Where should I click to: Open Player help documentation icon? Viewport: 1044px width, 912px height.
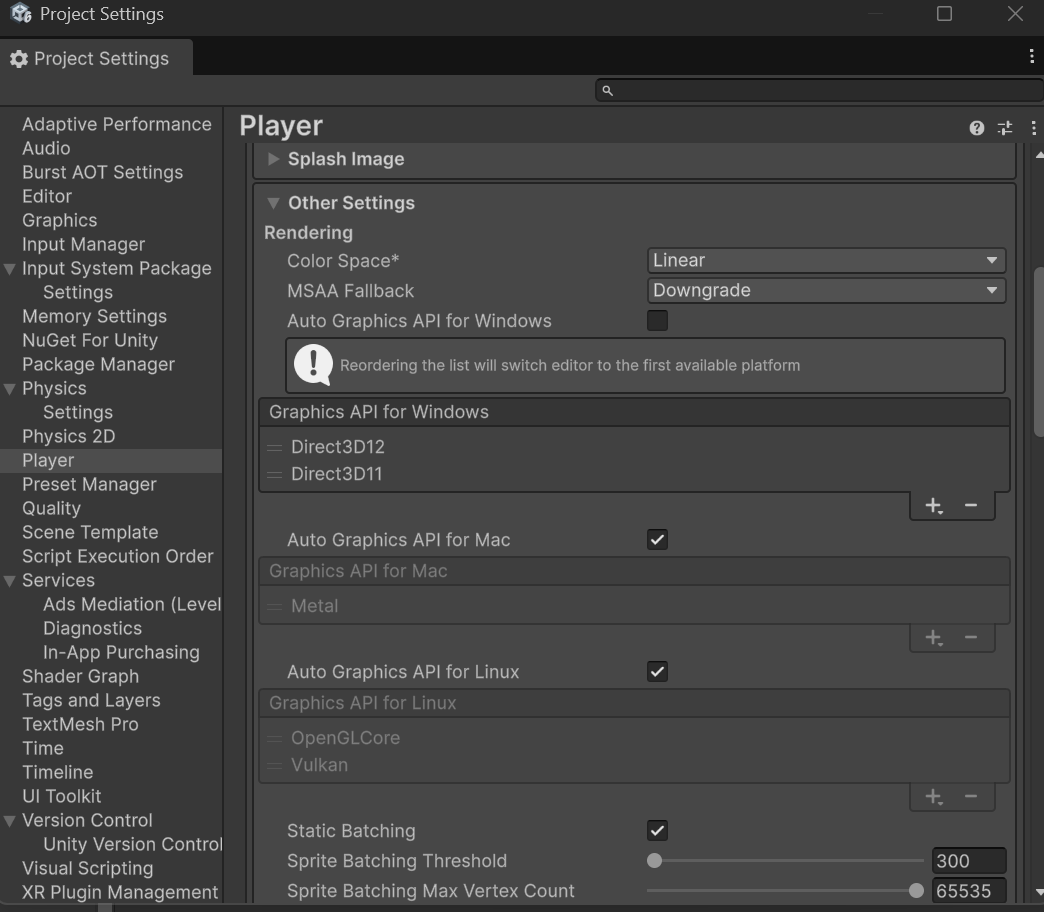(x=976, y=128)
